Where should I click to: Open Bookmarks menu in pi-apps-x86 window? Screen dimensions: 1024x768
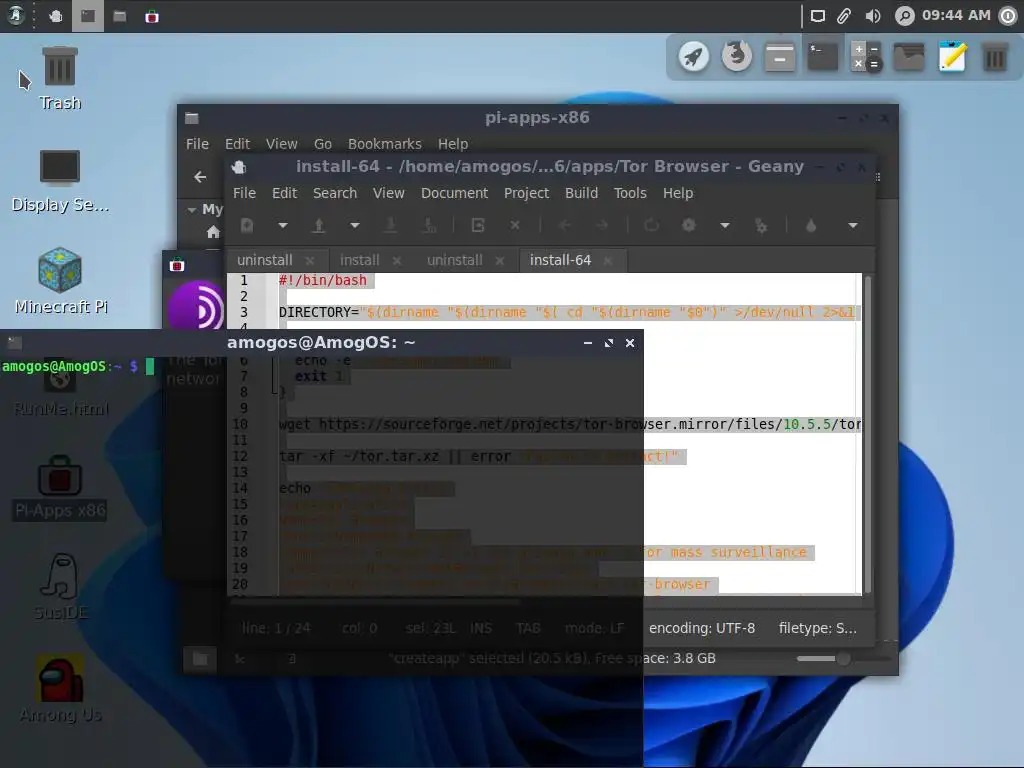pyautogui.click(x=385, y=144)
